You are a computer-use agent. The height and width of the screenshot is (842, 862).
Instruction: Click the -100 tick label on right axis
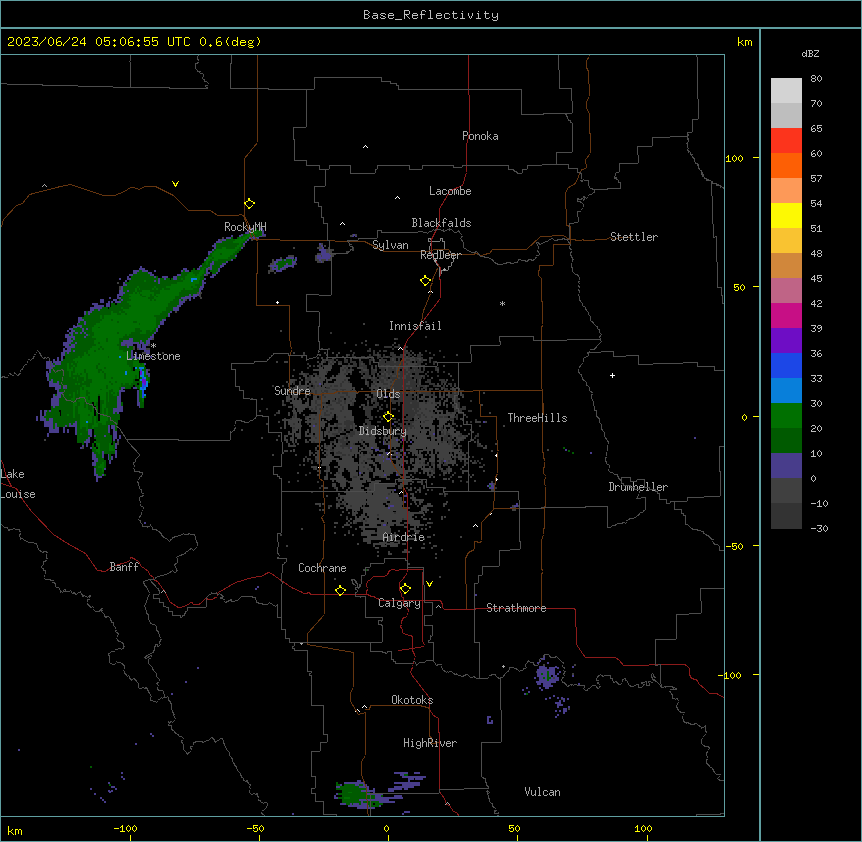pos(731,675)
